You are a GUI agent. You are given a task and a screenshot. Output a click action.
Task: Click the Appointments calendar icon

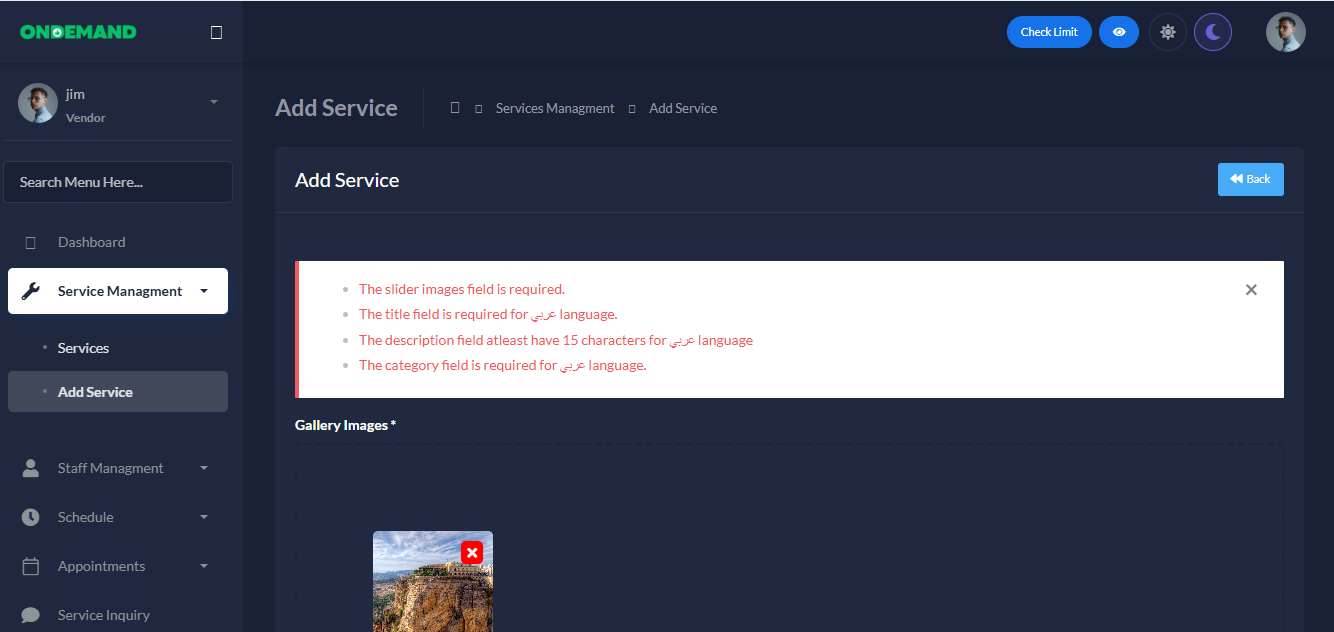click(x=30, y=566)
